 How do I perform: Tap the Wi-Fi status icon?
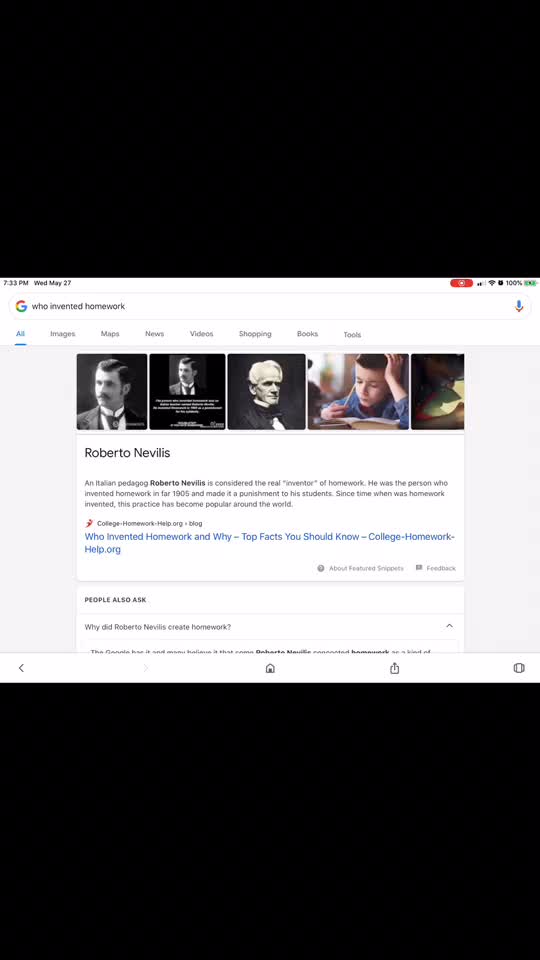(x=492, y=283)
